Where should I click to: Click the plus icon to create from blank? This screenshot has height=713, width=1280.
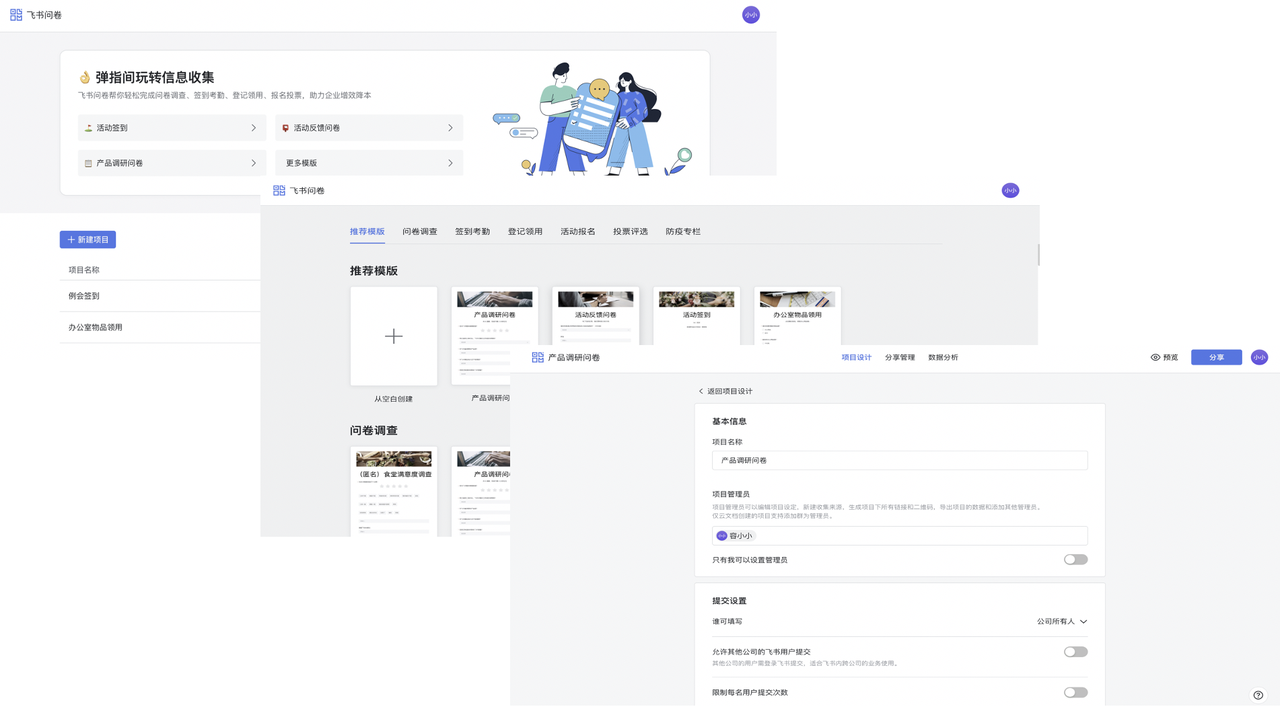(393, 336)
